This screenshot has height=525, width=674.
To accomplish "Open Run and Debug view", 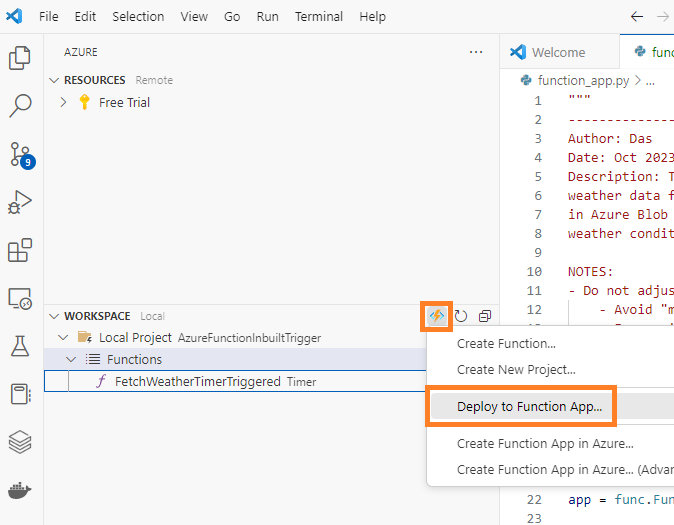I will [20, 202].
